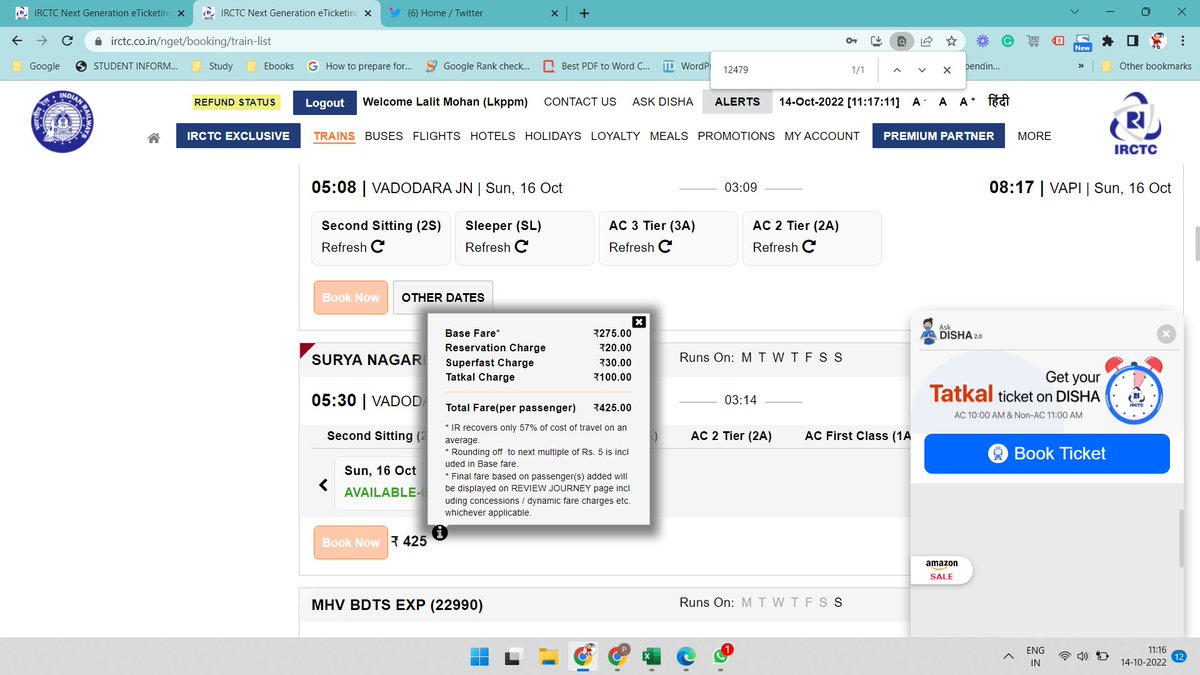Image resolution: width=1200 pixels, height=675 pixels.
Task: Toggle Chrome side panel icon
Action: [1132, 41]
